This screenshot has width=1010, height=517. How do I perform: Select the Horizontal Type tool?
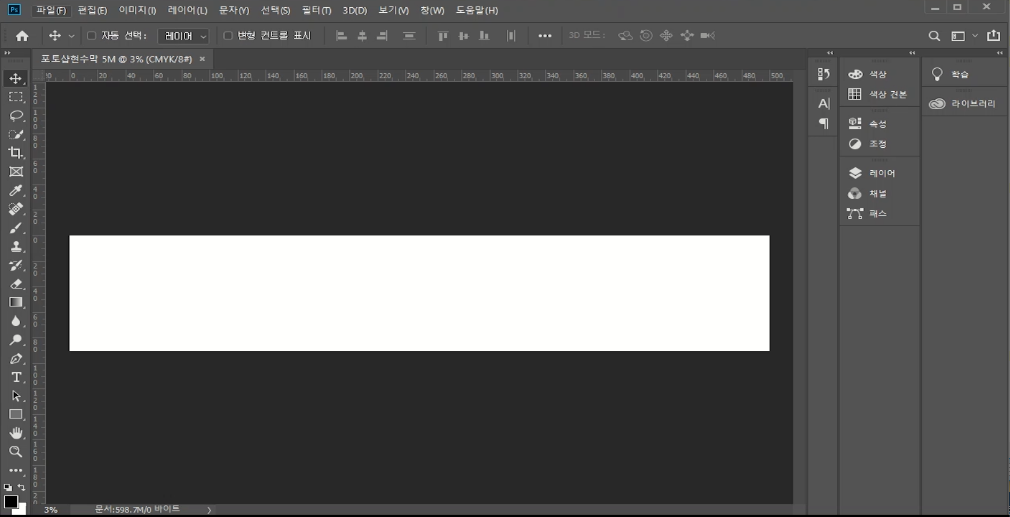coord(15,377)
